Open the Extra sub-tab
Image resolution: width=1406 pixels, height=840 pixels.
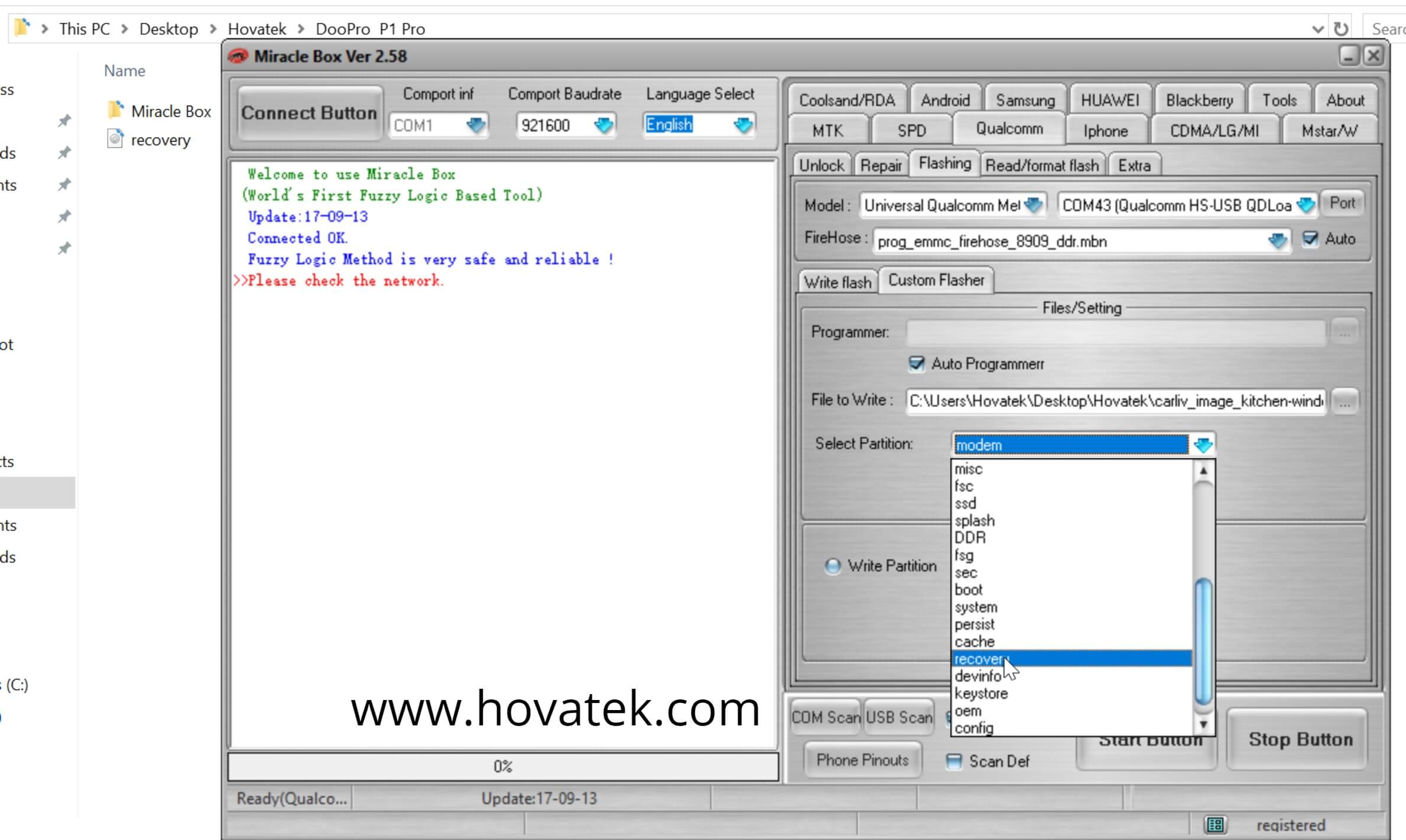(1134, 165)
